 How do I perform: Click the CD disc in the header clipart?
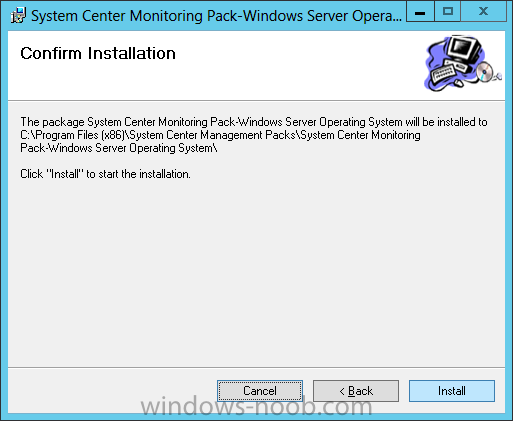click(485, 71)
